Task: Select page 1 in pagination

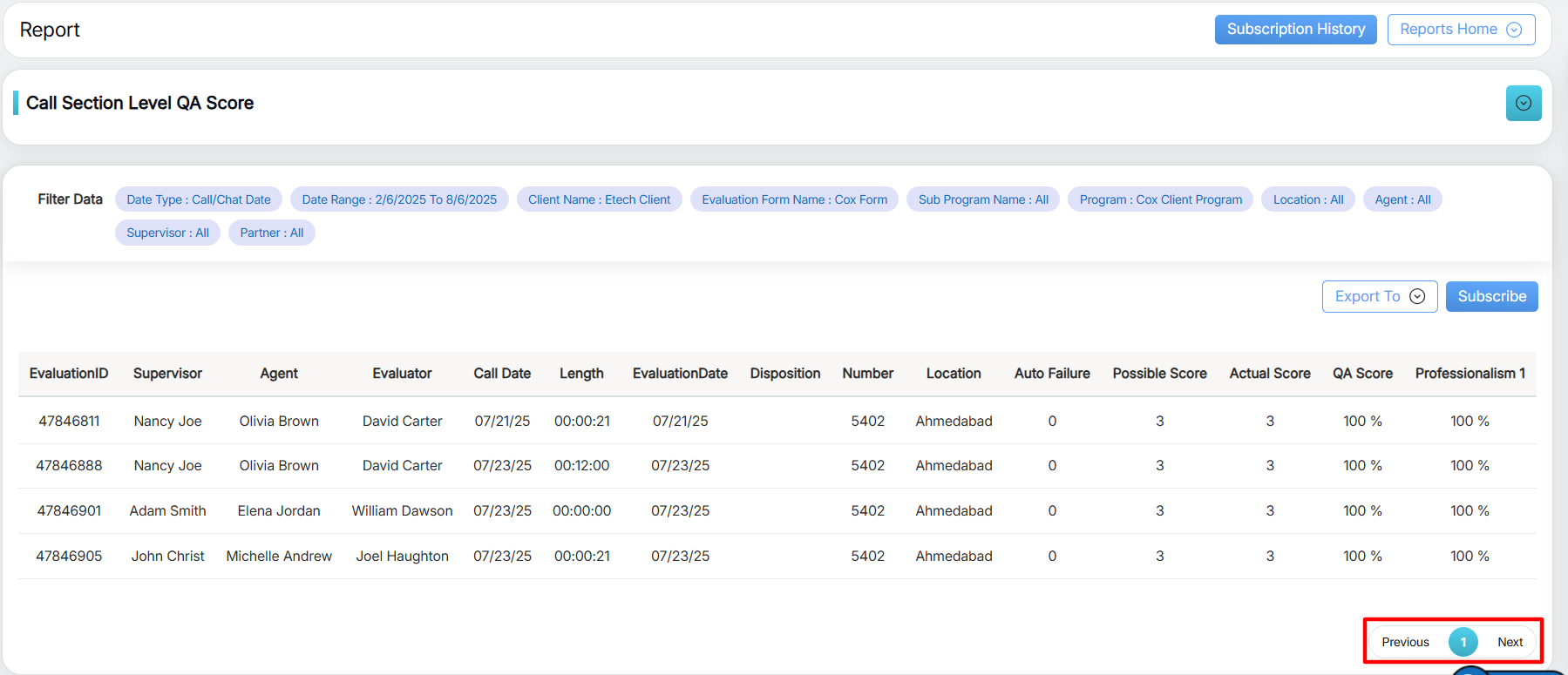Action: [1463, 642]
